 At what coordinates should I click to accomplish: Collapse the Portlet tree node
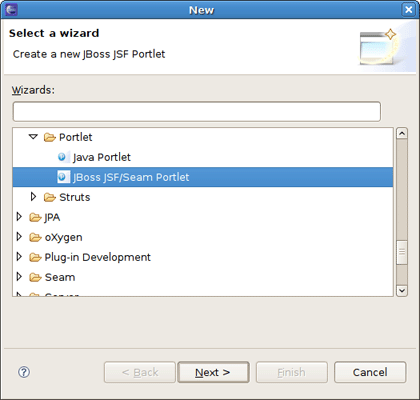[x=33, y=137]
